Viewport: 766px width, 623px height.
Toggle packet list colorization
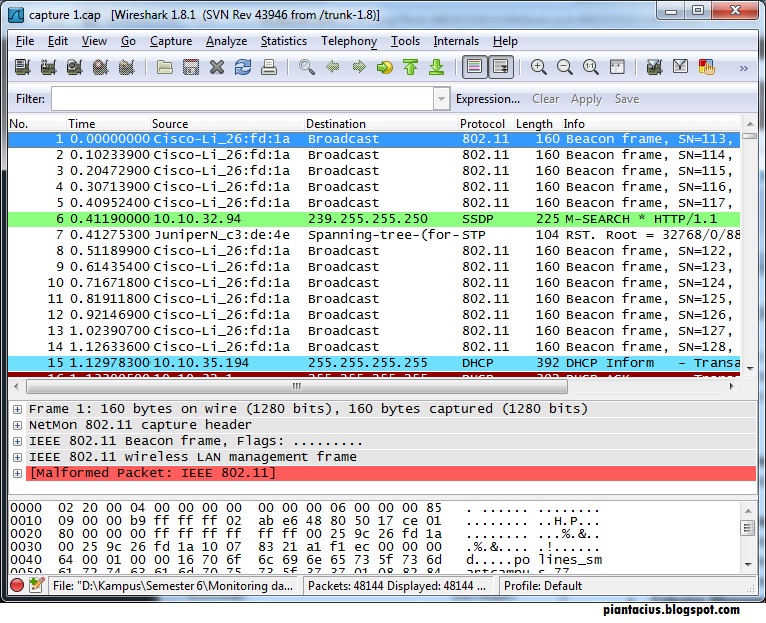pyautogui.click(x=475, y=67)
